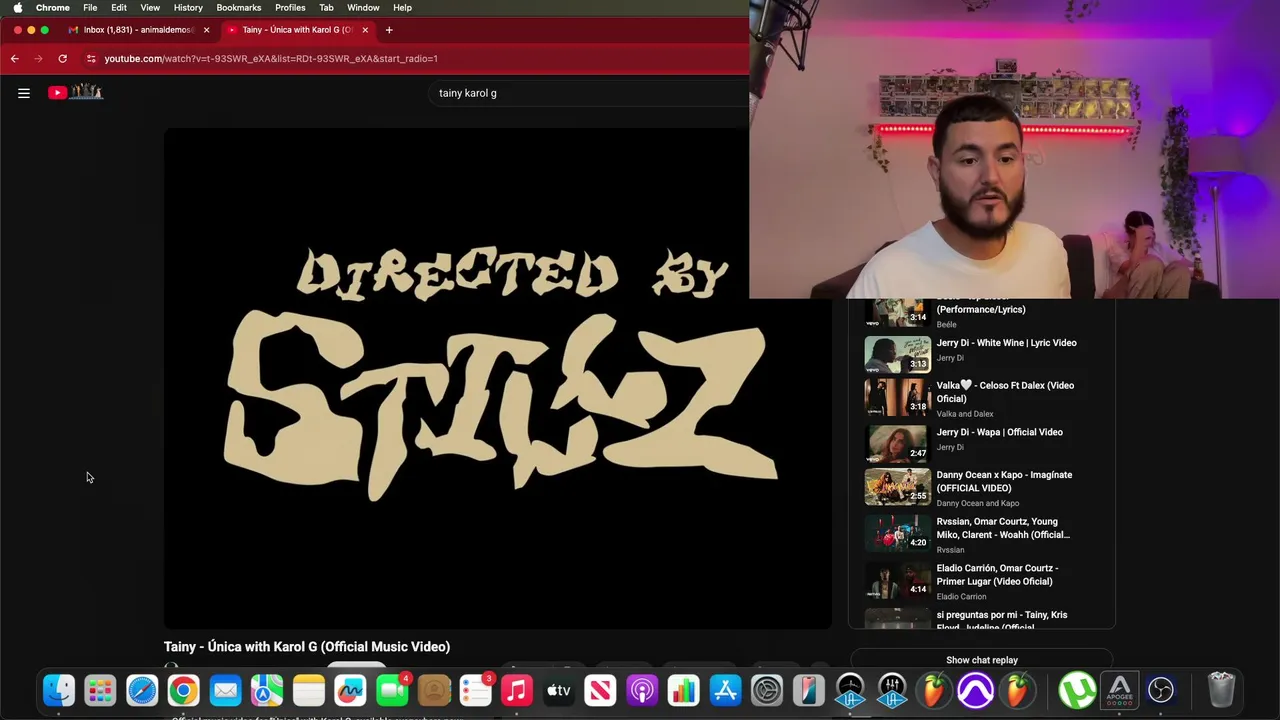1280x720 pixels.
Task: Open Contacts from the dock
Action: 434,690
